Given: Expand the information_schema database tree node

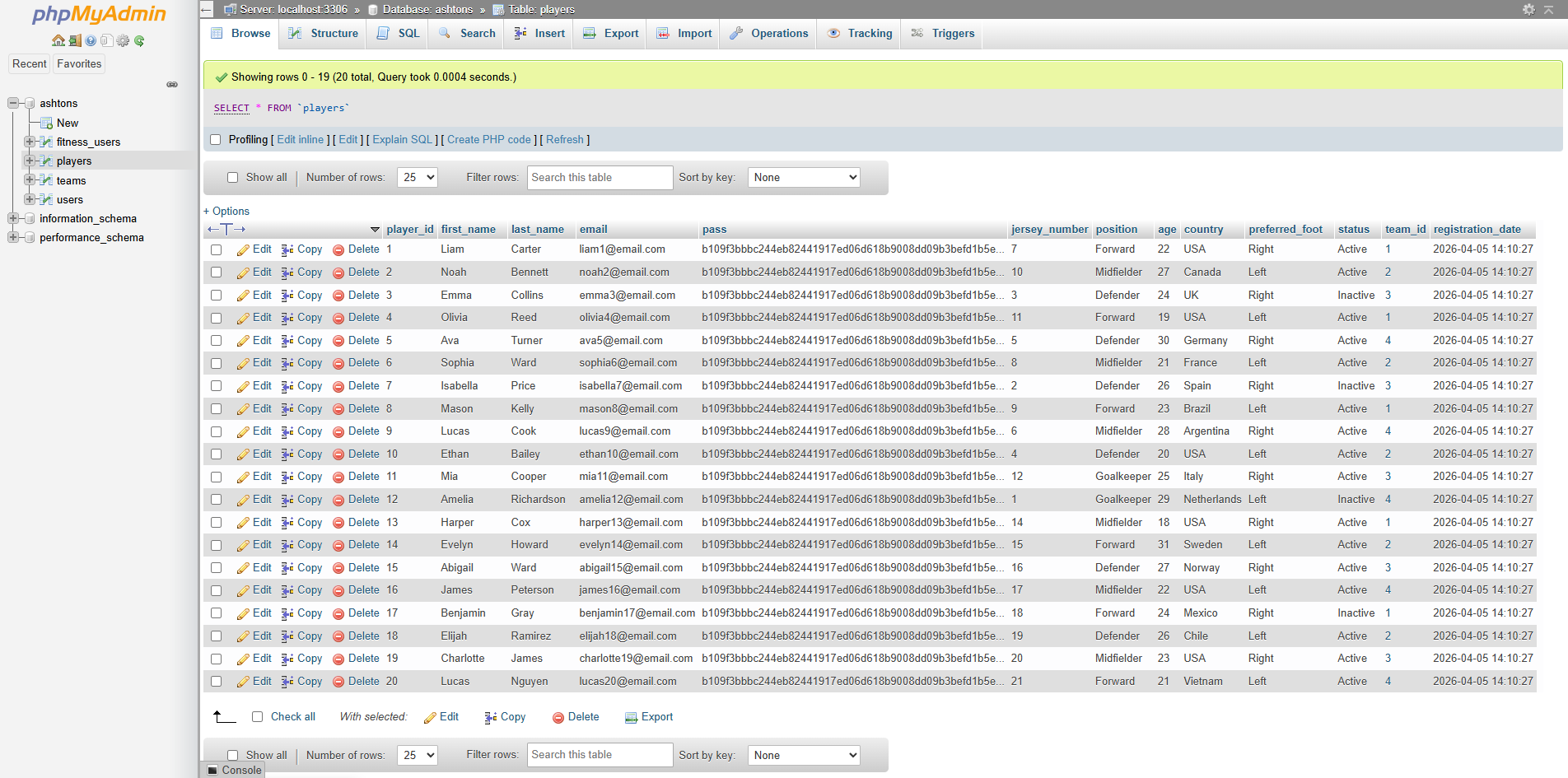Looking at the screenshot, I should pos(13,219).
